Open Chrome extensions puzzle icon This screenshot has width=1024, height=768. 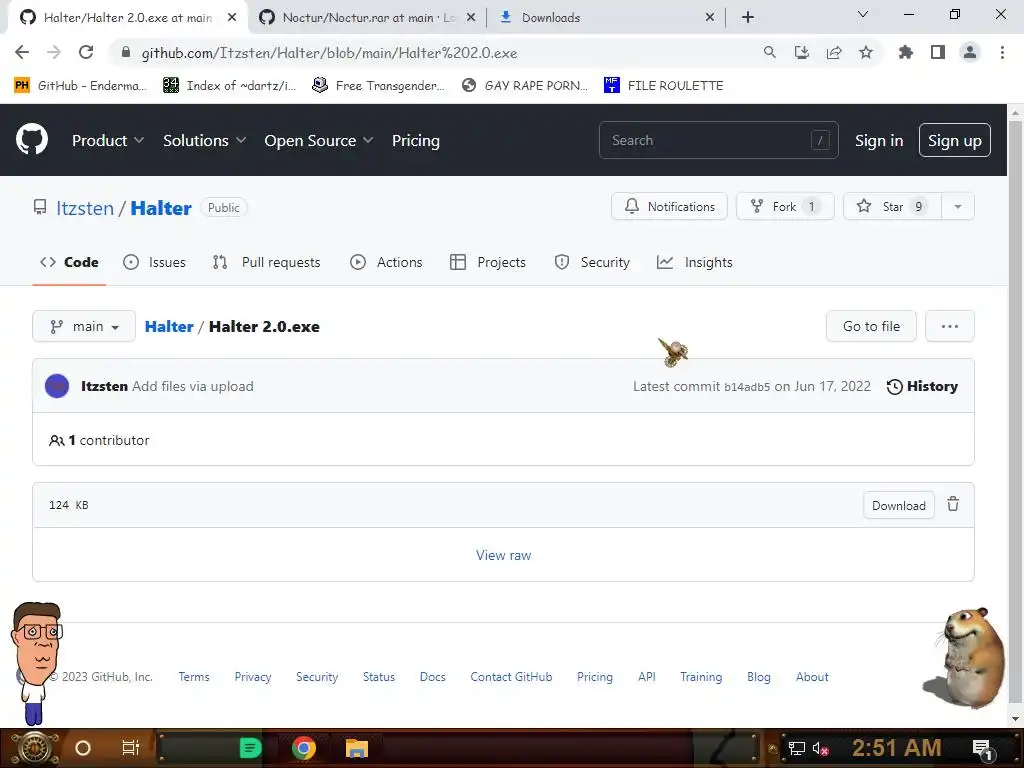click(905, 52)
